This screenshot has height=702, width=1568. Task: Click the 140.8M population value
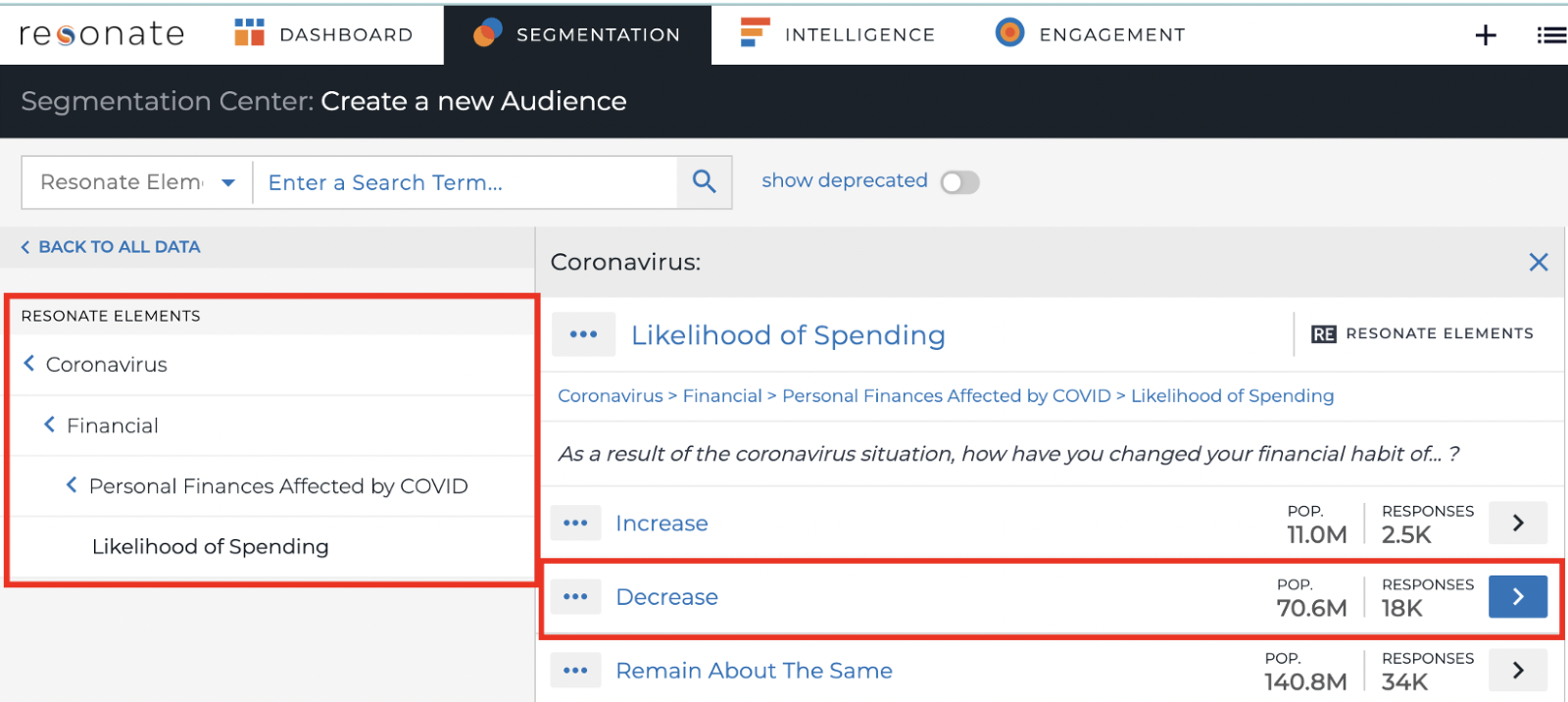[x=1305, y=681]
